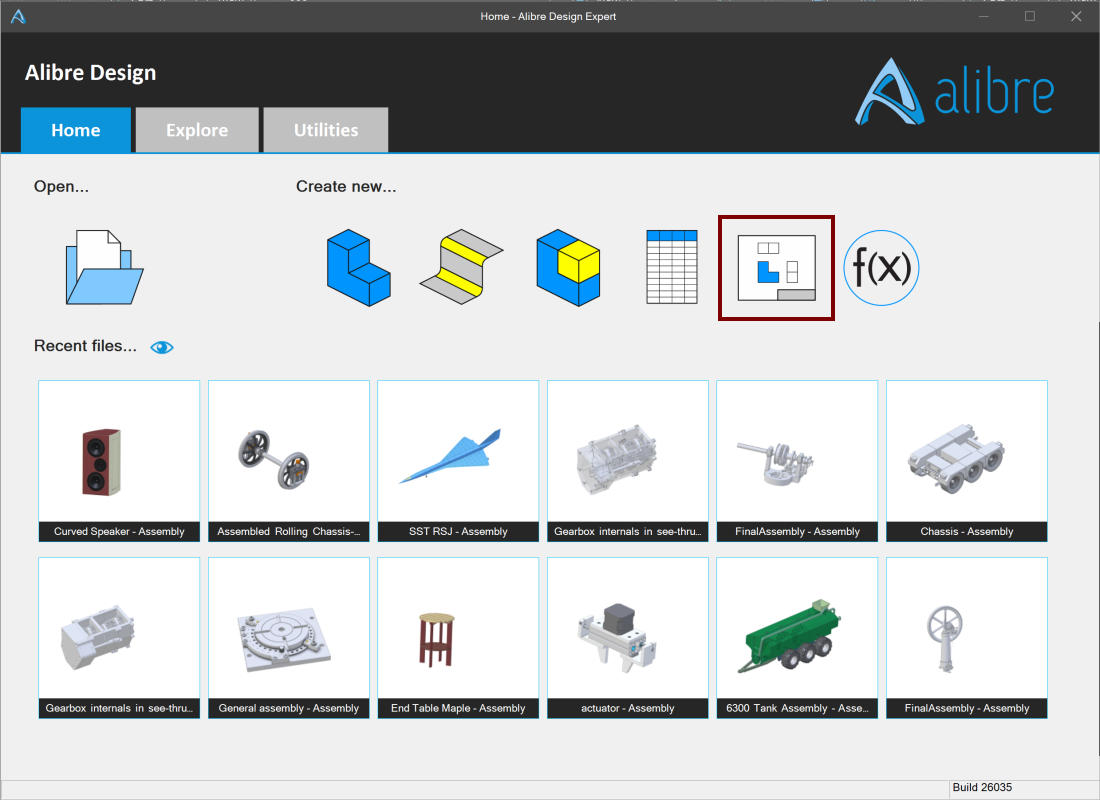The width and height of the screenshot is (1100, 800).
Task: Open the Chassis assembly recent file
Action: click(966, 460)
